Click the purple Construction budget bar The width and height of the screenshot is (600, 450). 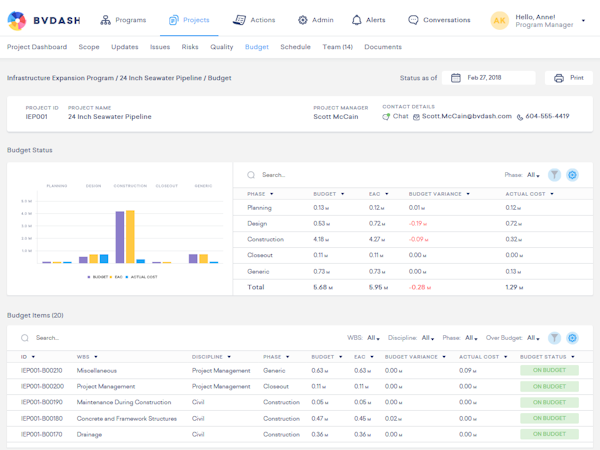click(120, 237)
